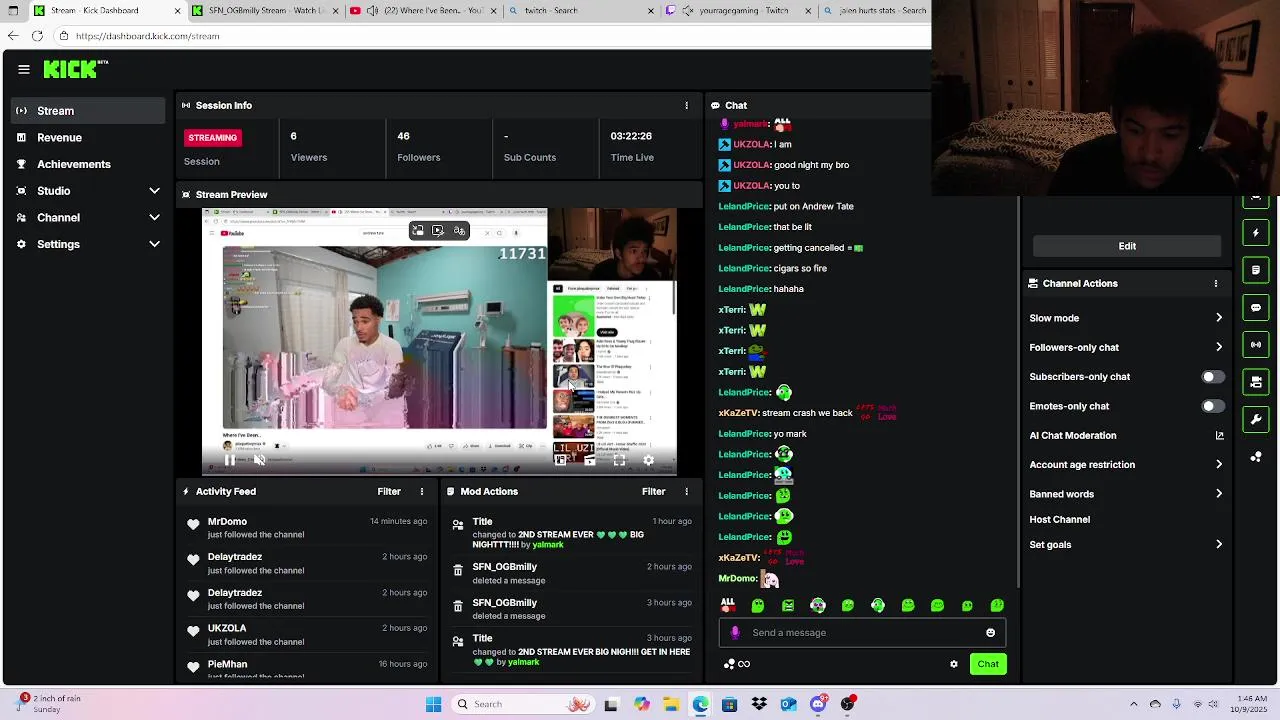1280x720 pixels.
Task: Select Achievements in the sidebar
Action: click(88, 164)
